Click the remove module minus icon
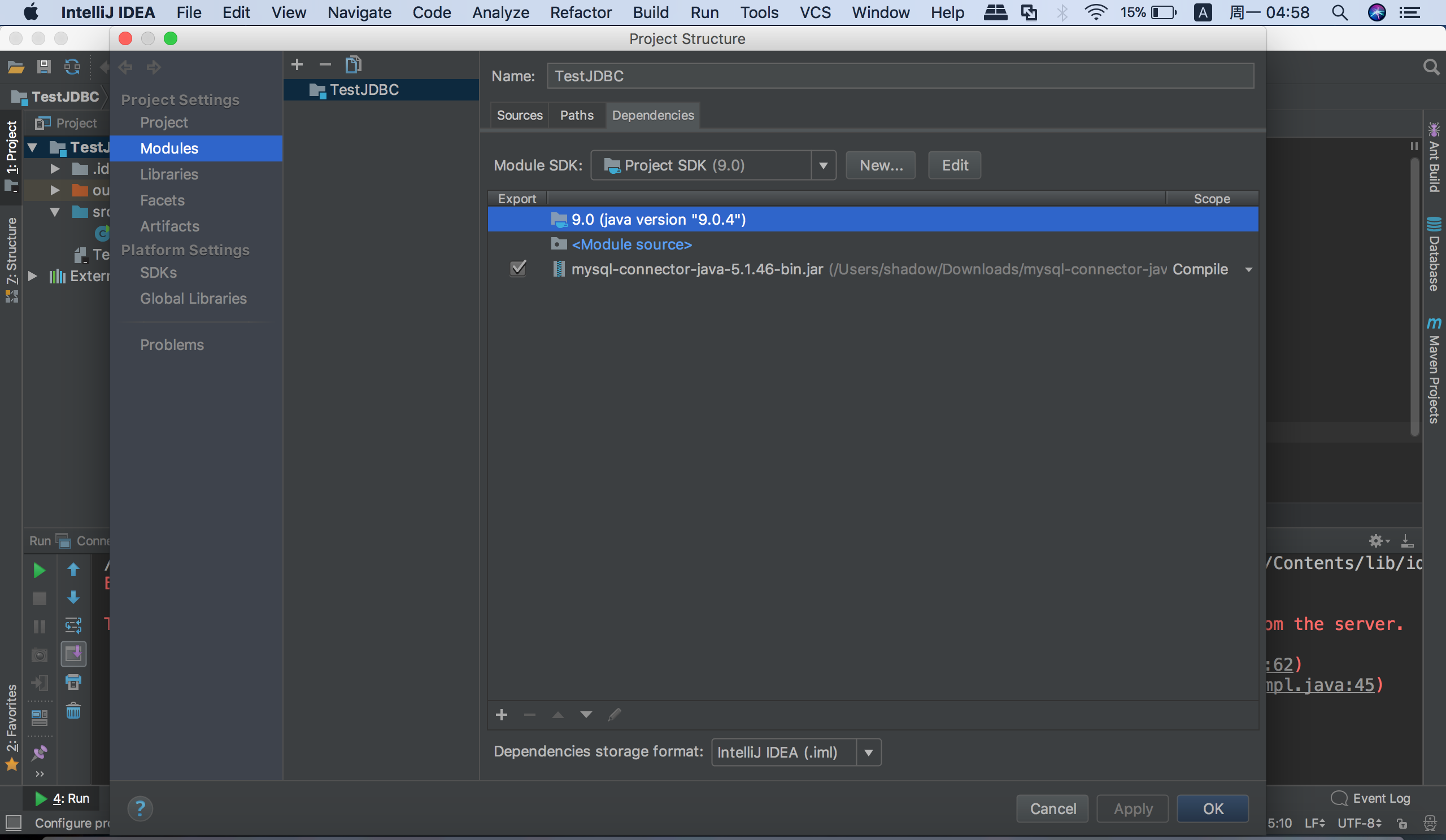 [325, 64]
